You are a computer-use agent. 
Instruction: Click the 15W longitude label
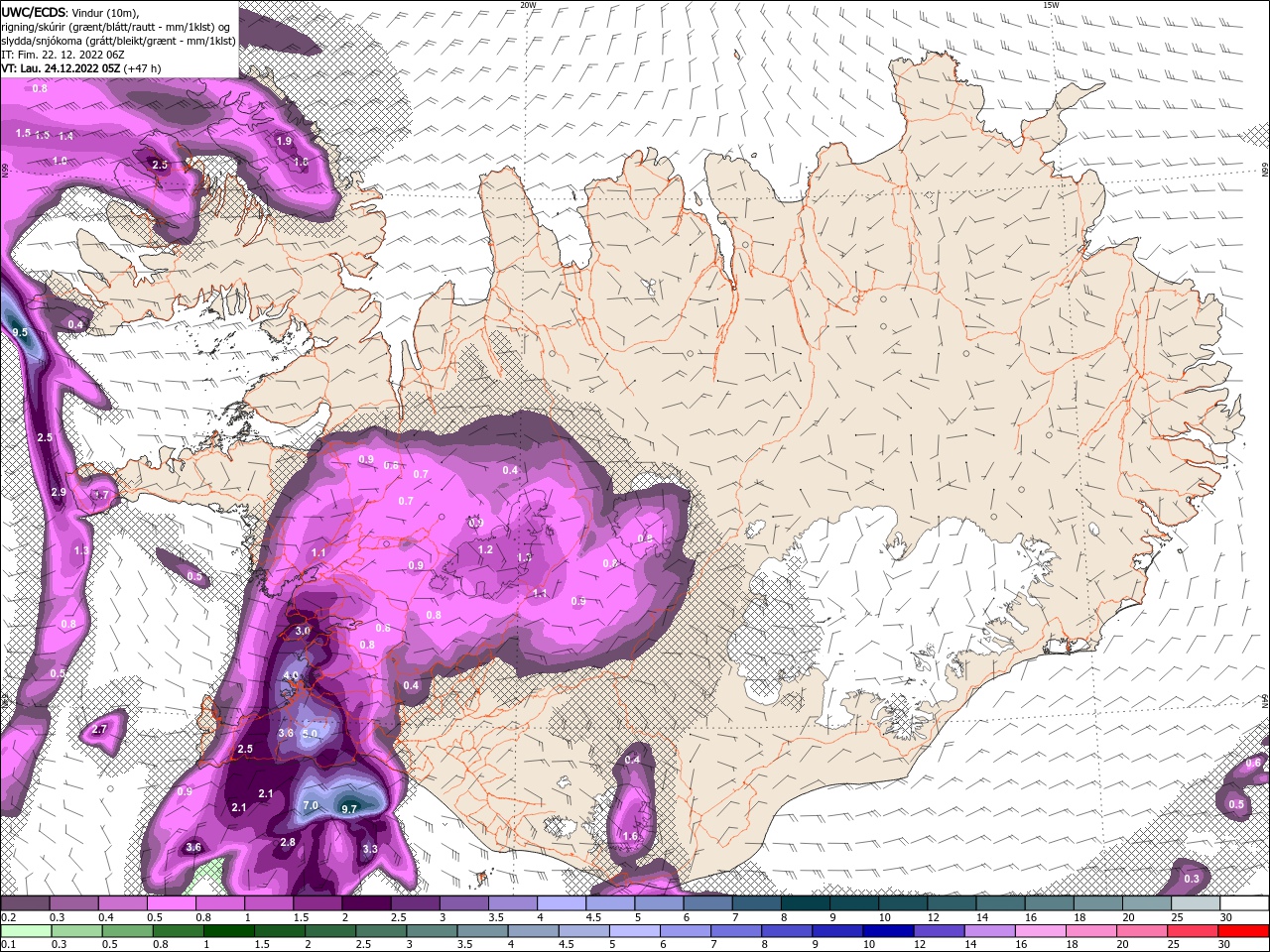click(x=1051, y=5)
